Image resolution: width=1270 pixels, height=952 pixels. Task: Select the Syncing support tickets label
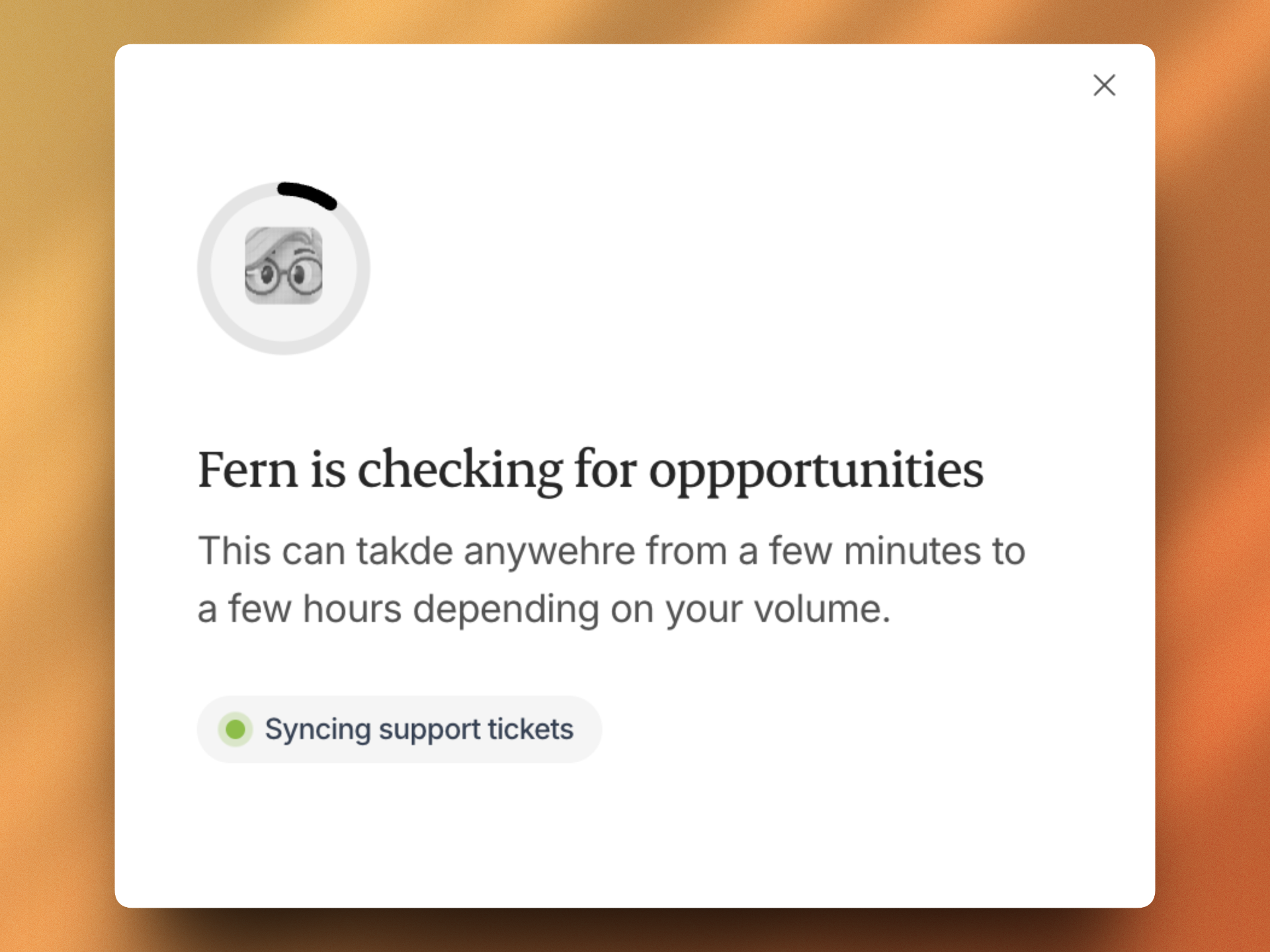(419, 729)
